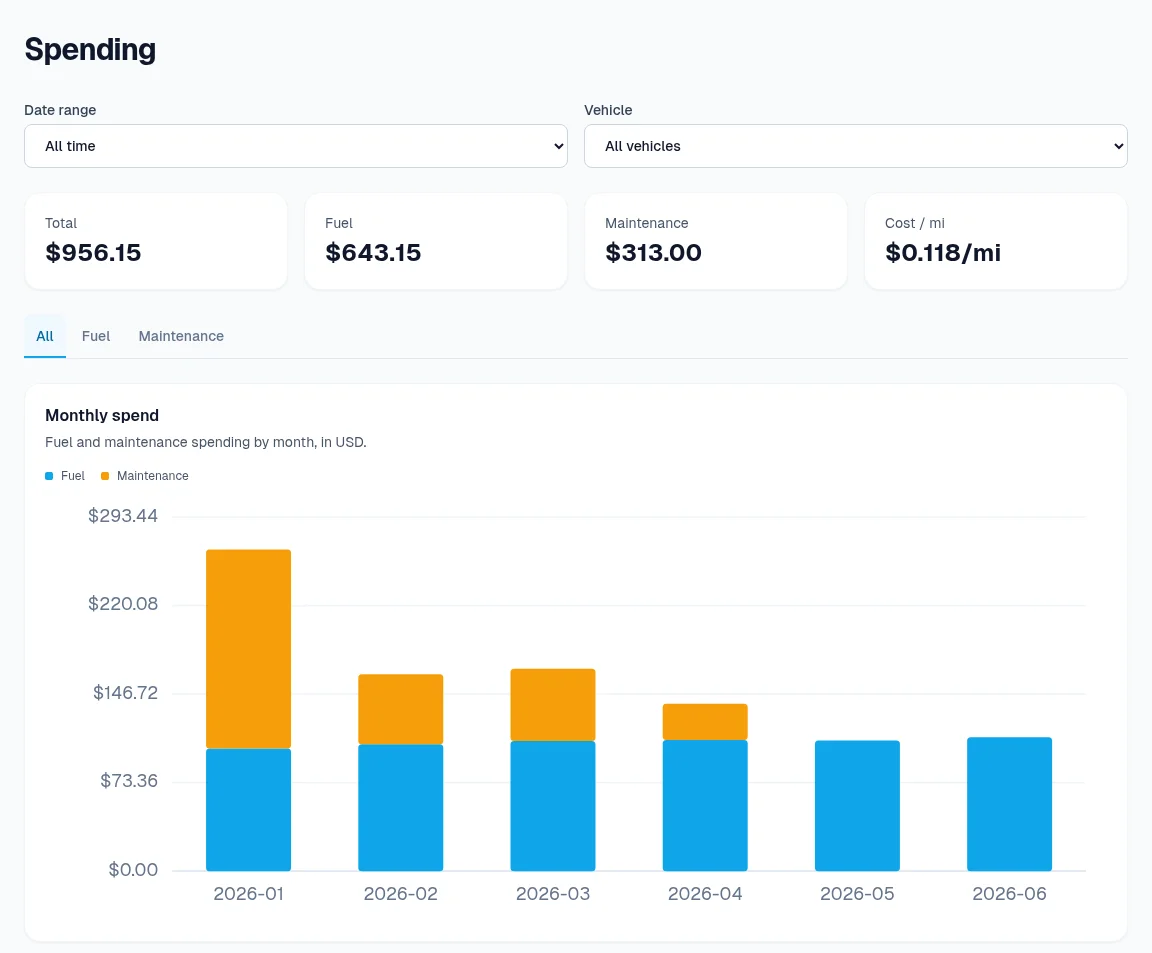Screen dimensions: 1152x953
Task: Click the Maintenance legend orange swatch
Action: [x=105, y=476]
